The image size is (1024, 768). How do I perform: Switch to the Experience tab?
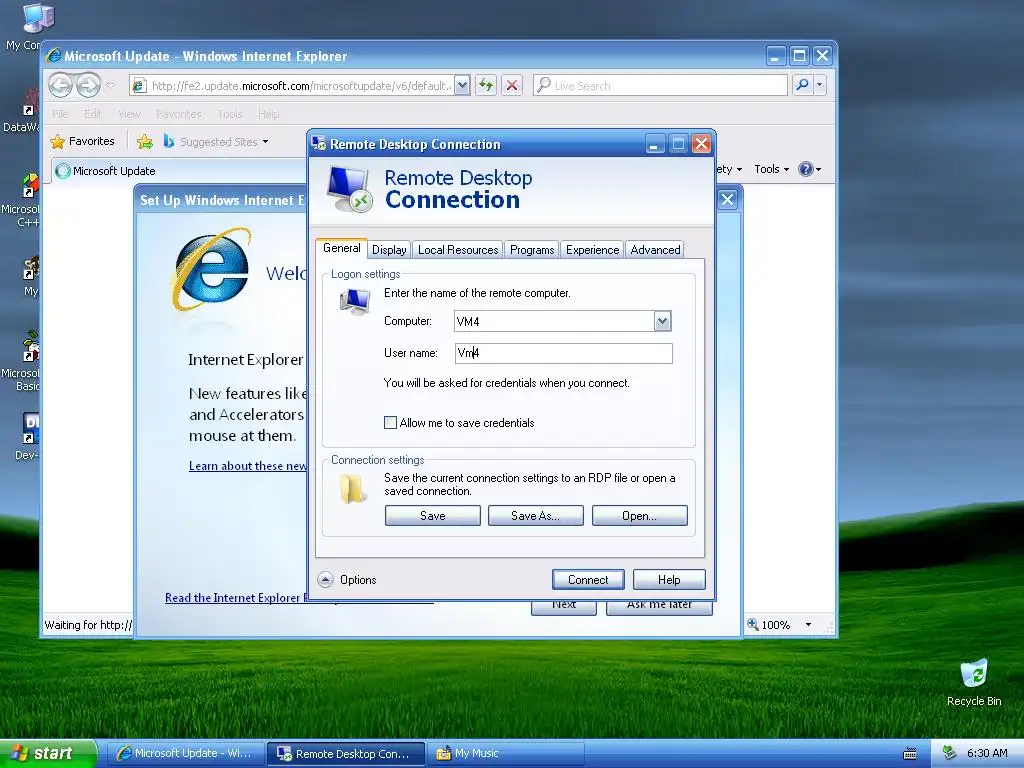(x=592, y=249)
